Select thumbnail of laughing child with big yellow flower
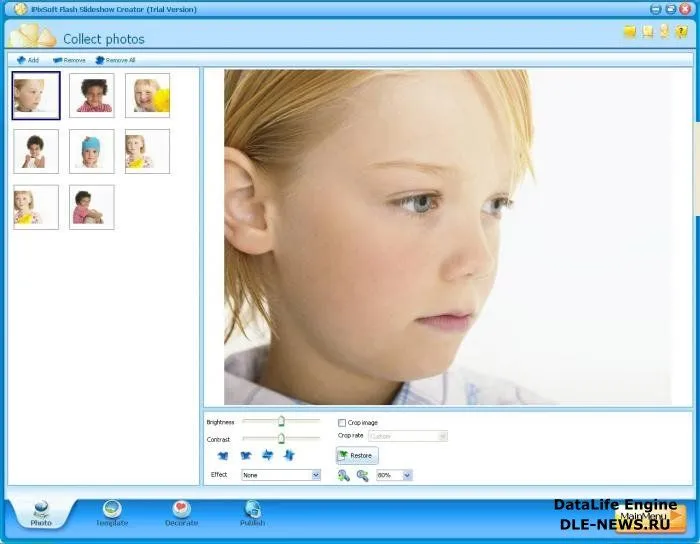The image size is (700, 544). (x=148, y=96)
